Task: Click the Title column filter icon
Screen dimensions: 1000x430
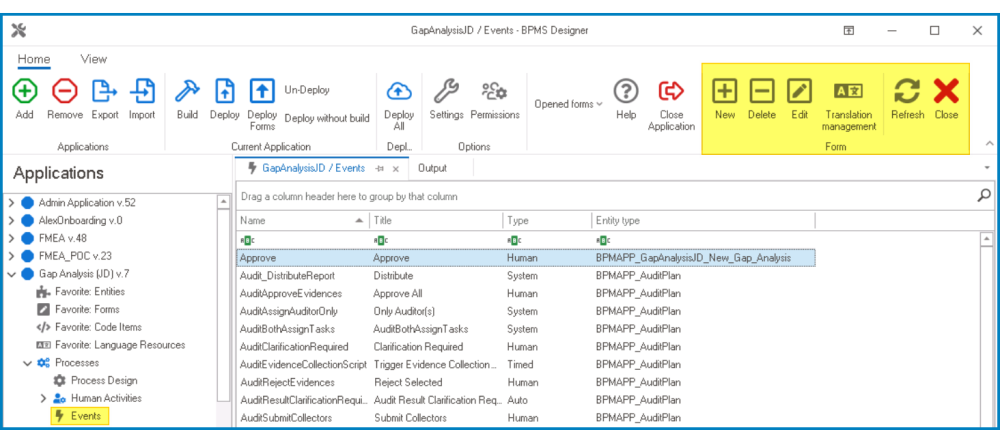Action: coord(380,241)
